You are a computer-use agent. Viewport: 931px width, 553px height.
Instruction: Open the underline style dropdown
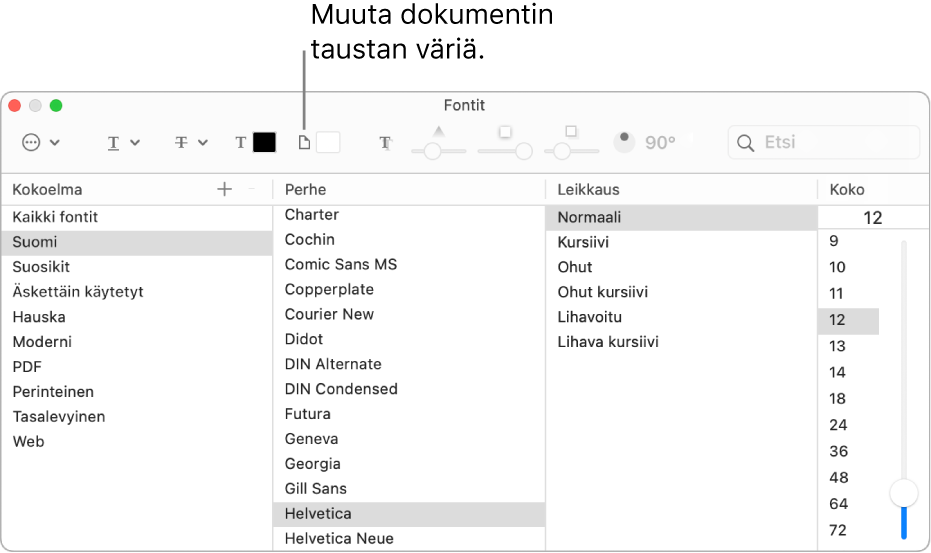click(x=123, y=143)
